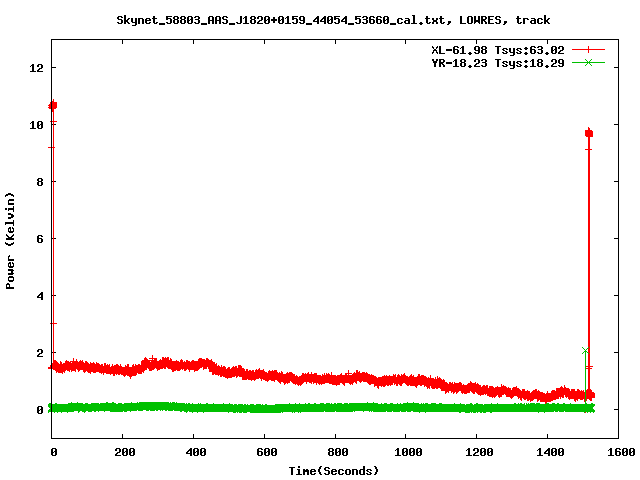Click the red spike peak near time zero
Screen dimensions: 640x480
tap(53, 106)
